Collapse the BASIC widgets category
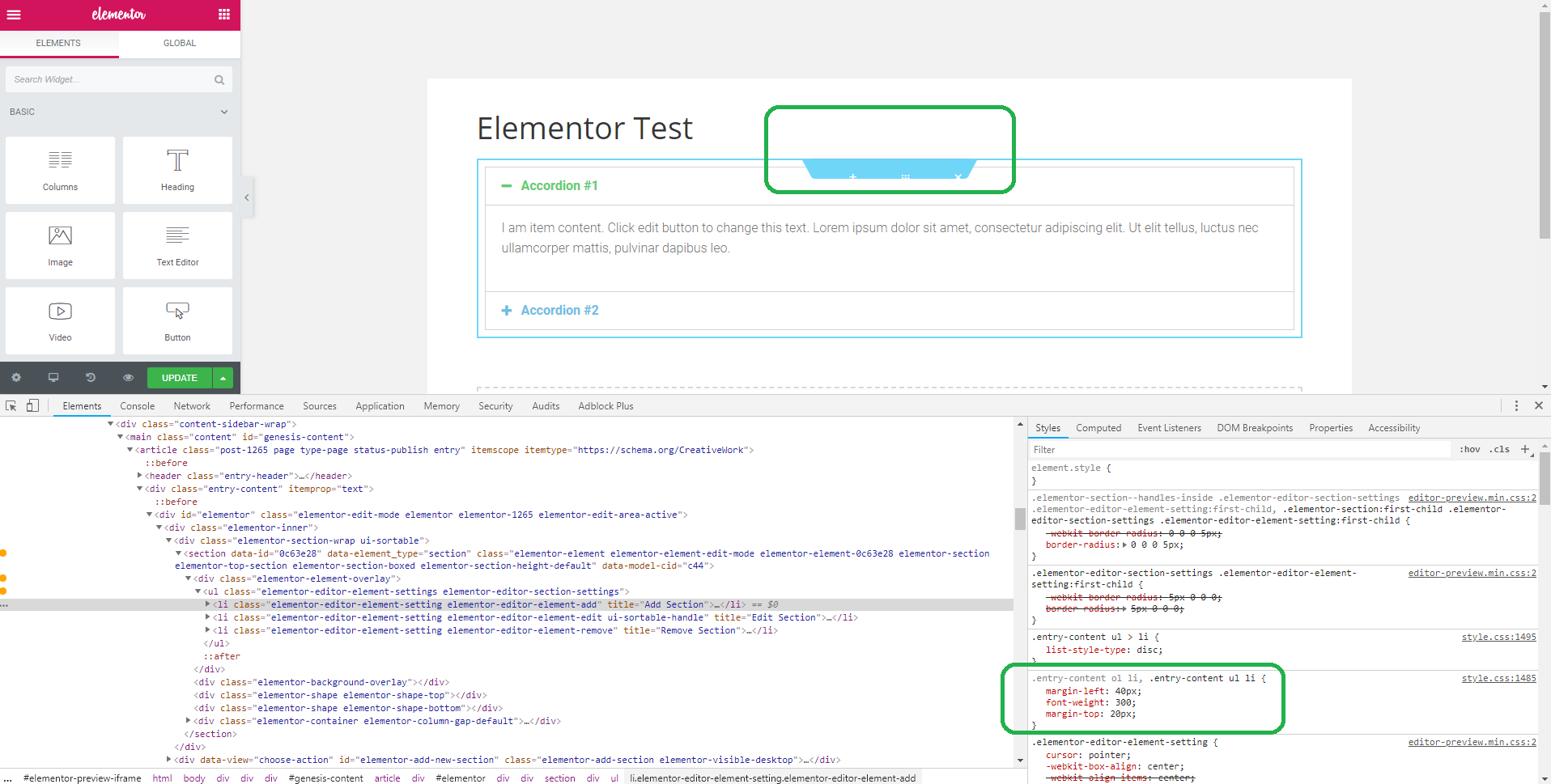Viewport: 1551px width, 784px height. 224,112
